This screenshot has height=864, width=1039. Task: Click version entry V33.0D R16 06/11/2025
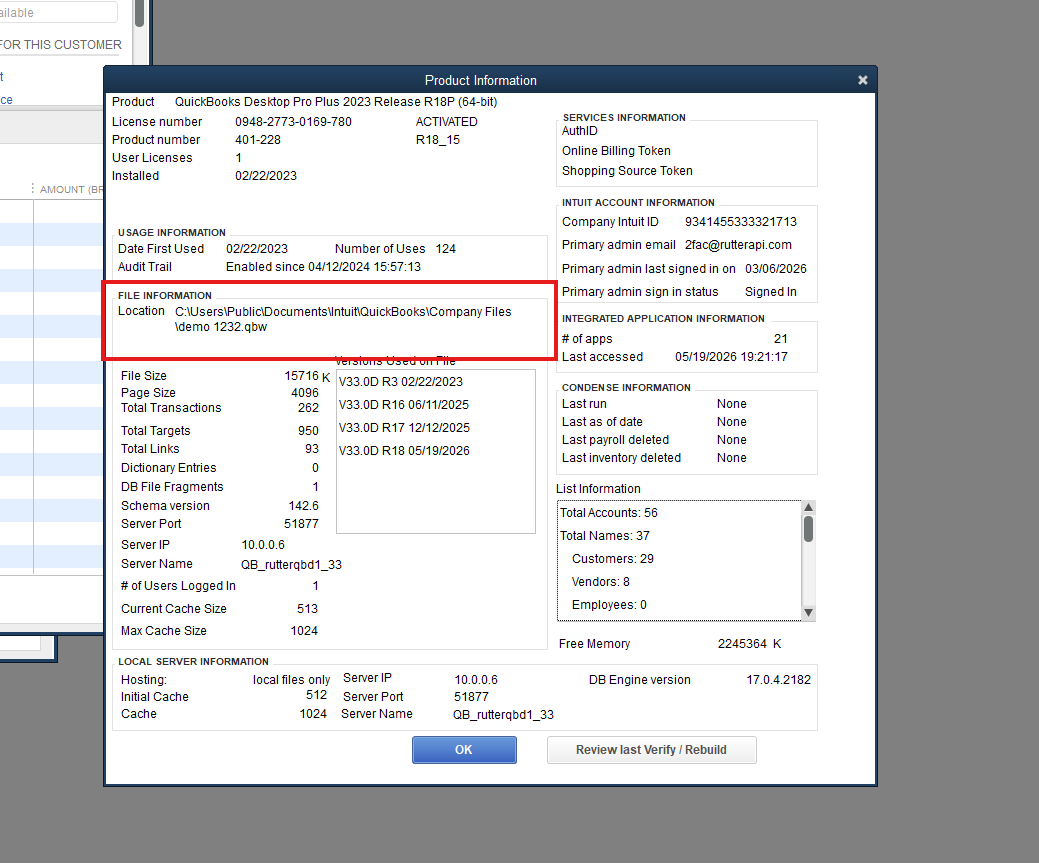(x=404, y=405)
